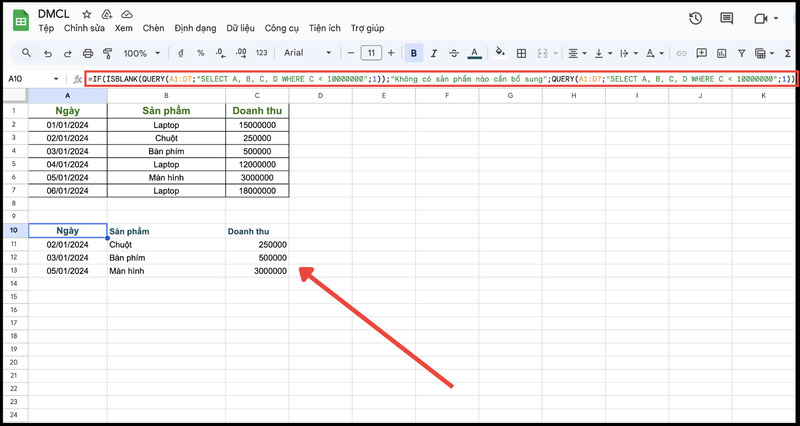This screenshot has width=800, height=426.
Task: Click the undo arrow
Action: pos(48,53)
